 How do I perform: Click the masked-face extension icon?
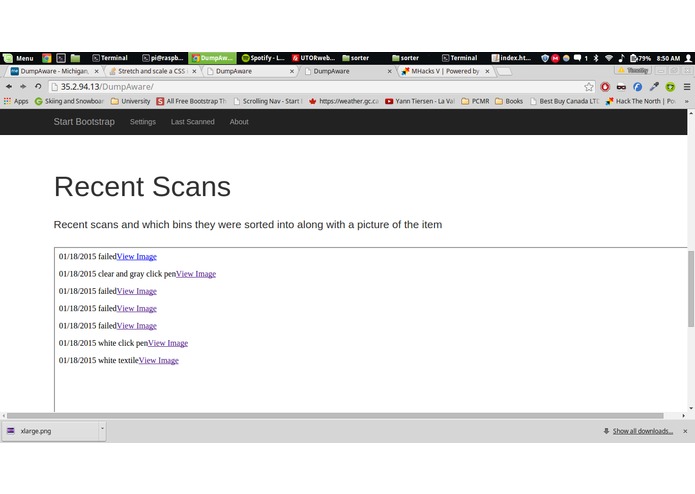621,87
